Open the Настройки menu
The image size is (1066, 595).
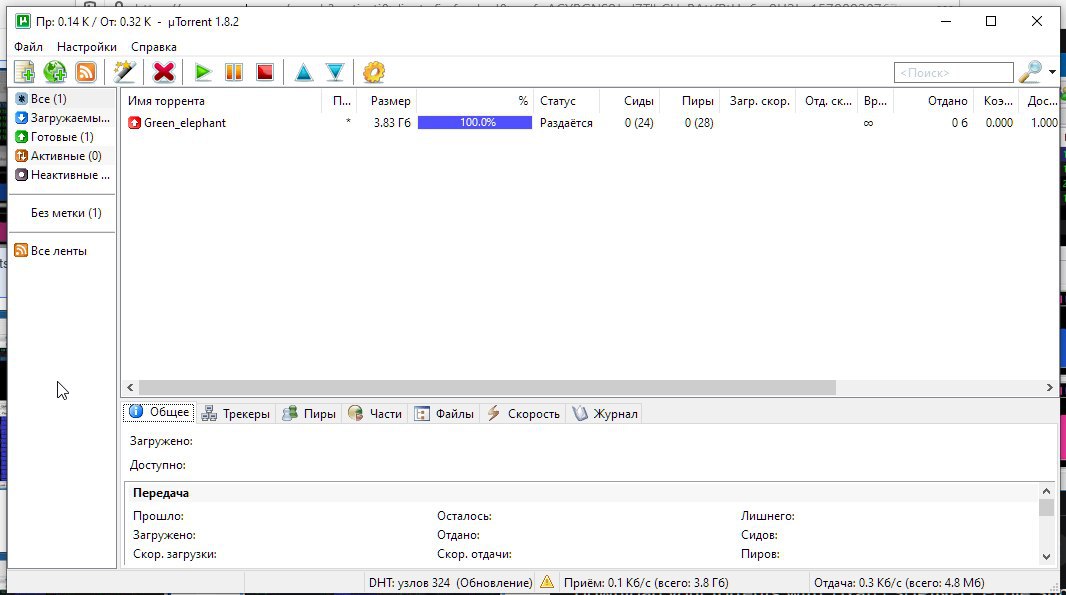(x=87, y=47)
